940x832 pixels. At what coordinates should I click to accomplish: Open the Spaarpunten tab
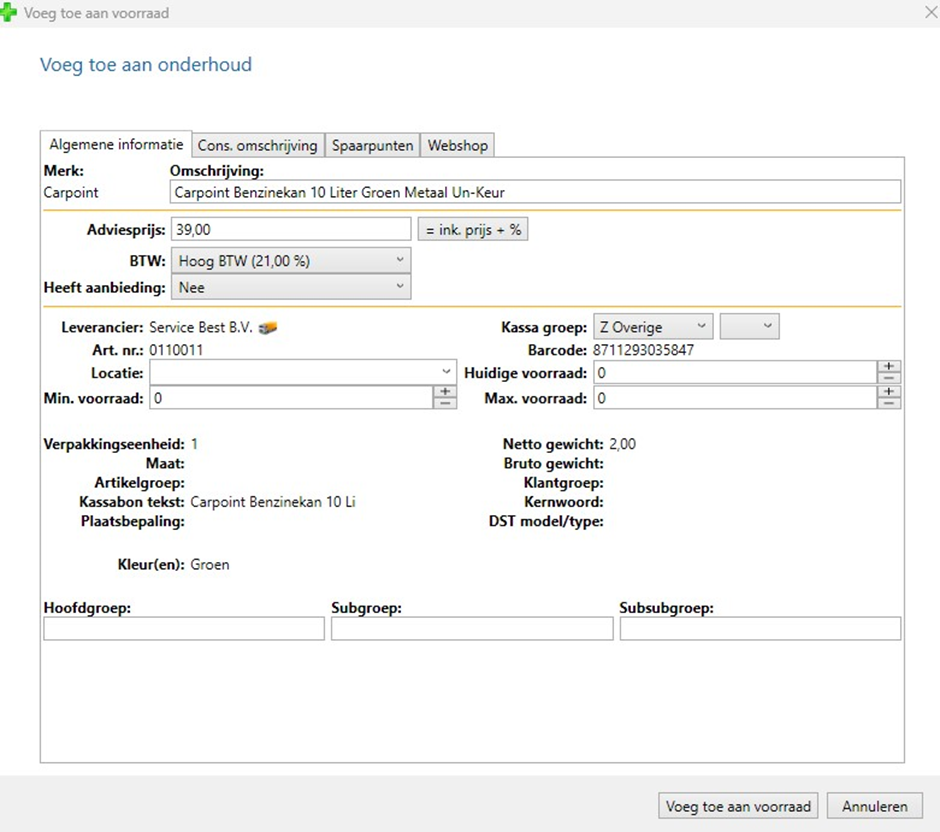point(372,145)
